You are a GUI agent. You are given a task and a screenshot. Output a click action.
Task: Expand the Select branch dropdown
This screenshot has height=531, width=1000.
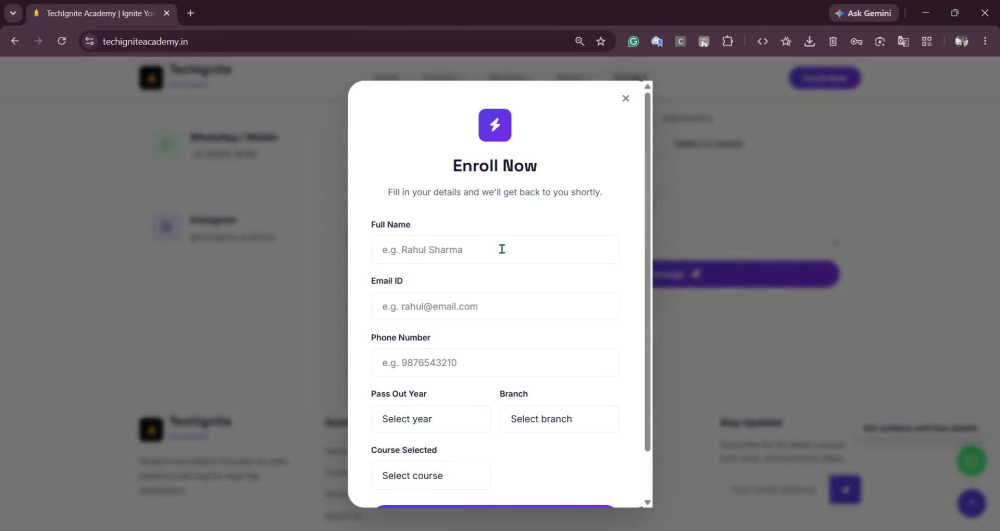pyautogui.click(x=559, y=419)
